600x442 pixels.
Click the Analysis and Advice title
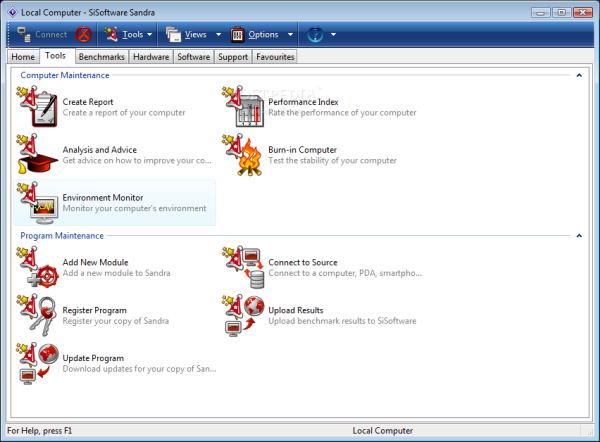99,150
